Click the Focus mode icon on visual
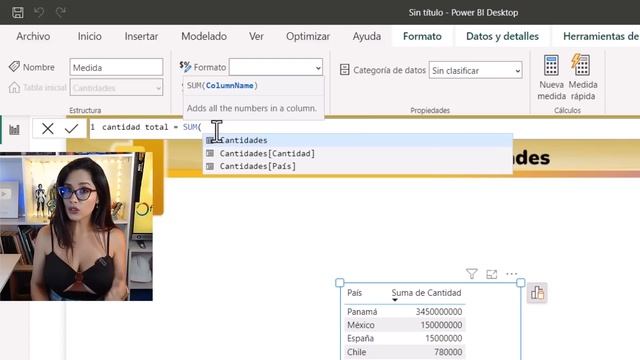640x360 pixels. [491, 274]
